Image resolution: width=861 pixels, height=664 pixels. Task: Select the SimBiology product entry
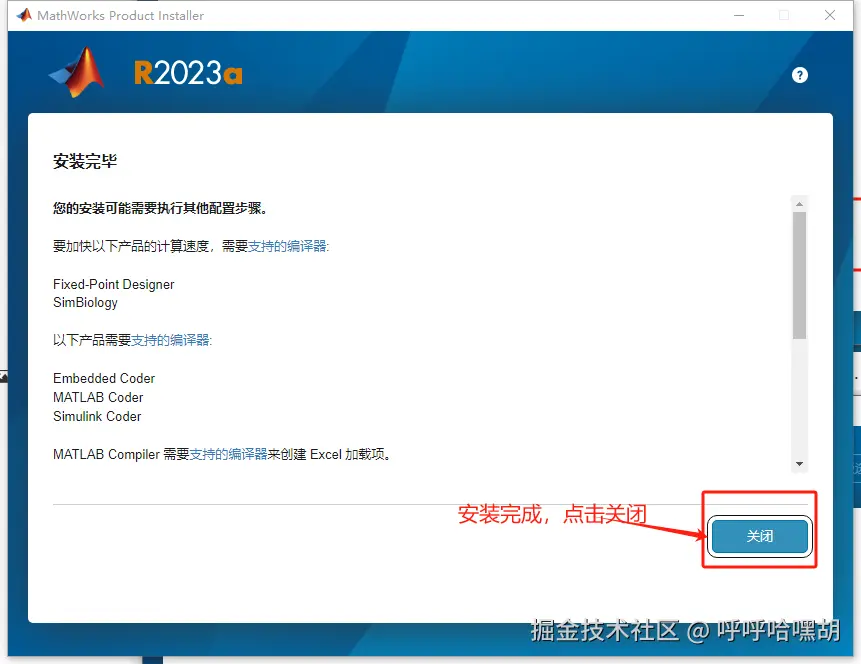[x=85, y=302]
